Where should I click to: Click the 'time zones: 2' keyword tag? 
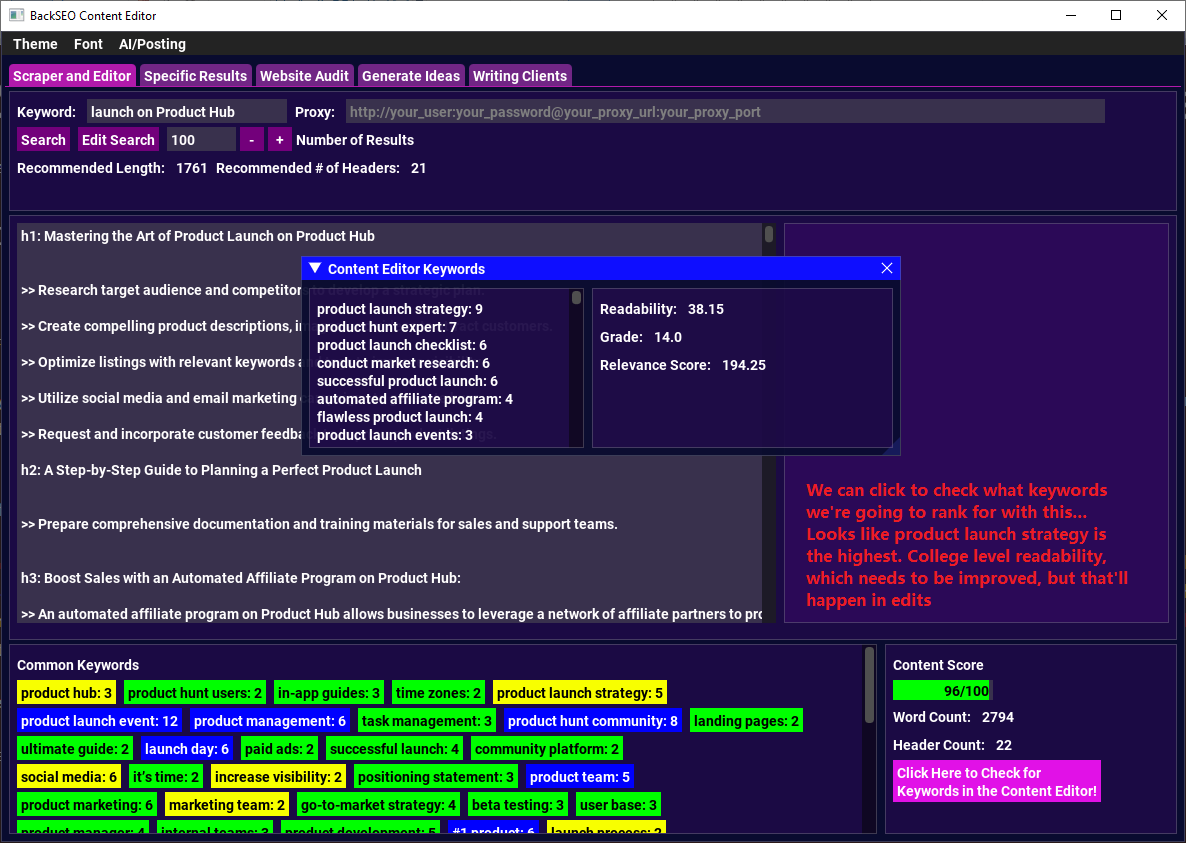point(439,693)
